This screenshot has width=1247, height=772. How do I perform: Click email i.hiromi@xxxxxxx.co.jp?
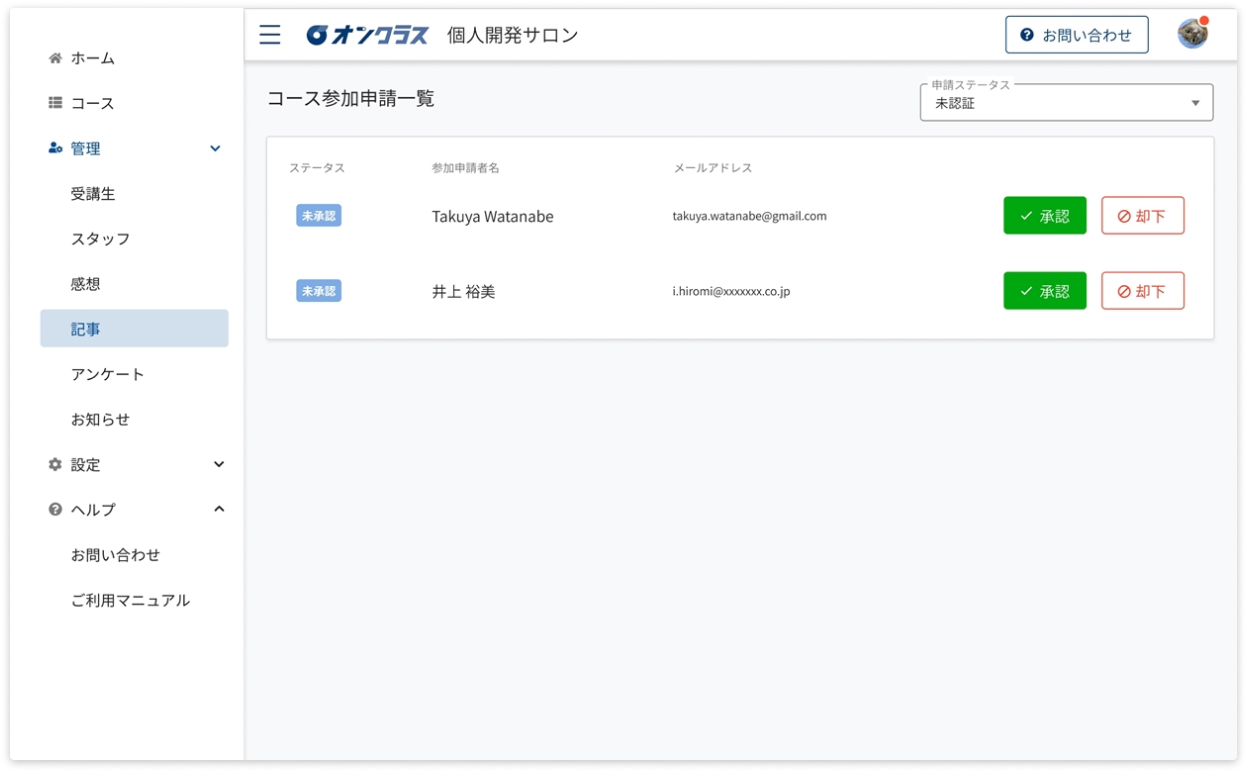(731, 292)
